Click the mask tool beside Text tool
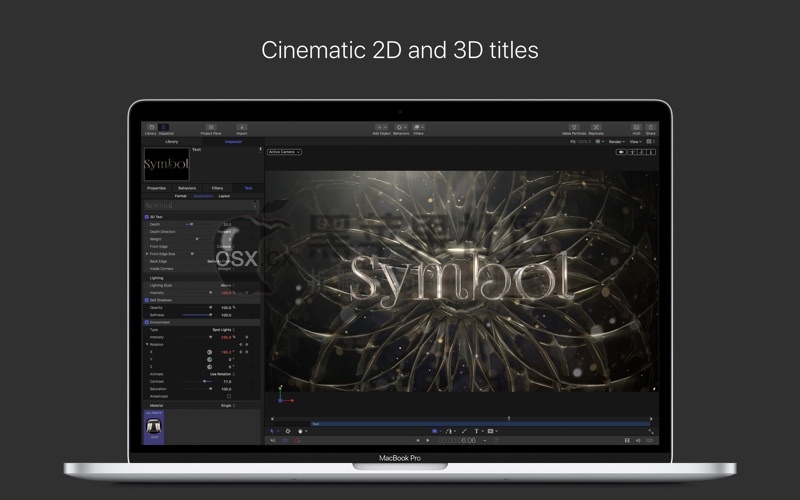Screen dimensions: 800x500 [490, 431]
